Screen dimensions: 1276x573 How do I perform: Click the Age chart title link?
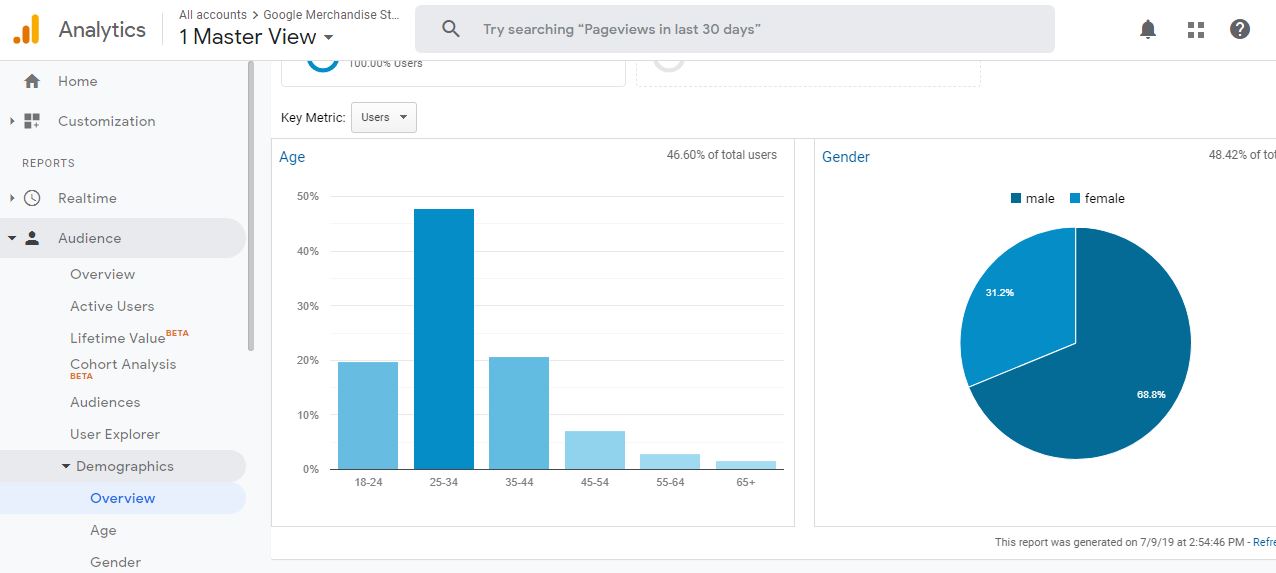(x=292, y=157)
